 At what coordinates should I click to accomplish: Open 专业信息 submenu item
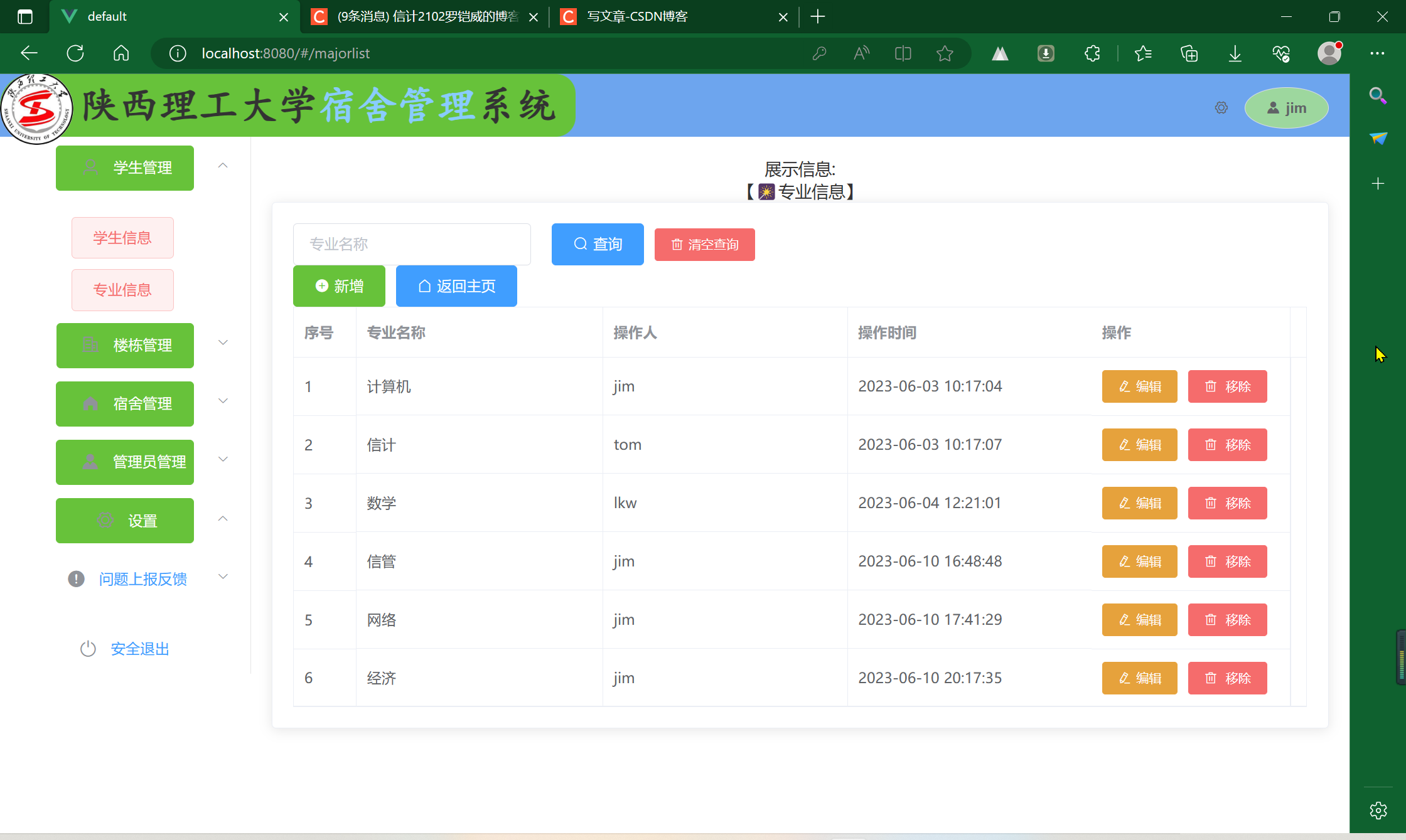122,290
